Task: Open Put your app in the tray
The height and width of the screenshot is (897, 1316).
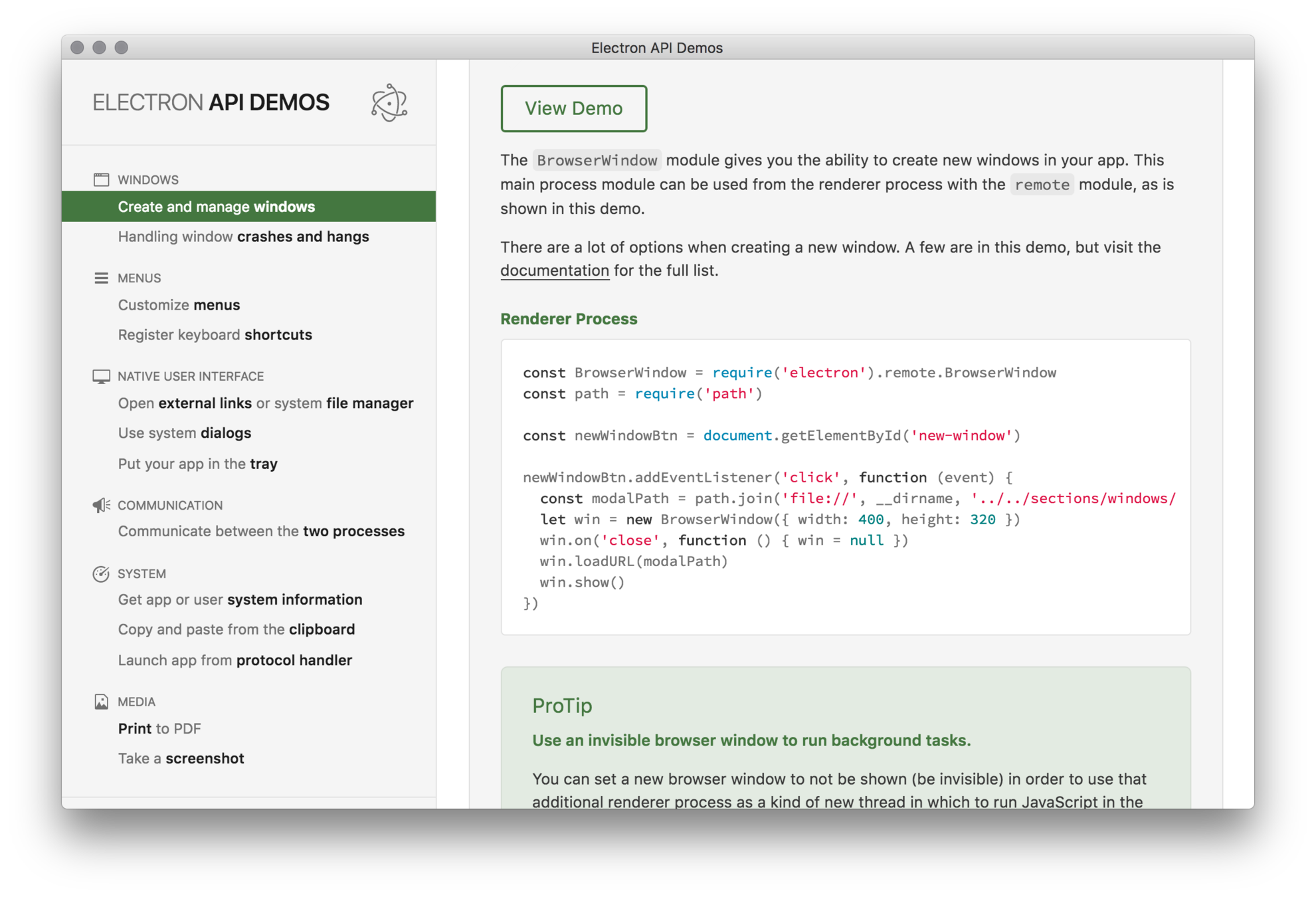Action: 197,464
